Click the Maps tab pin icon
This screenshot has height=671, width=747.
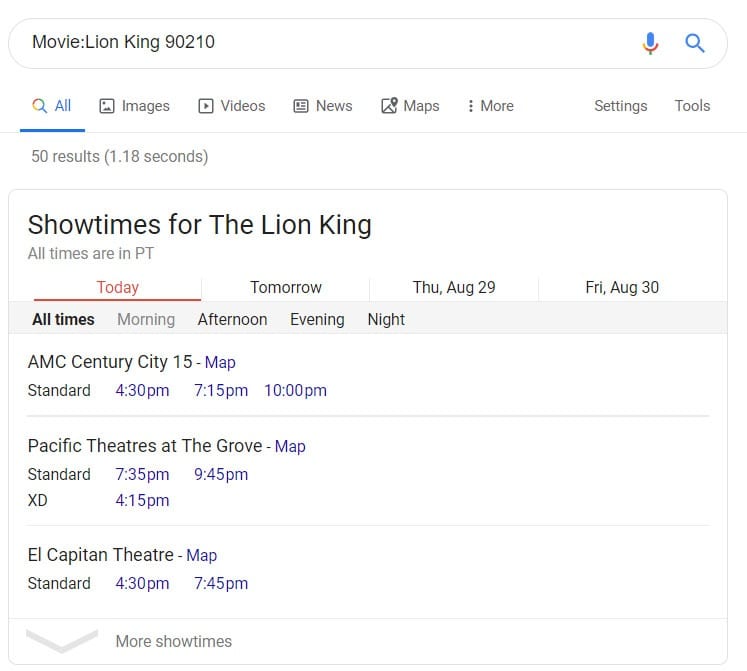[x=389, y=106]
